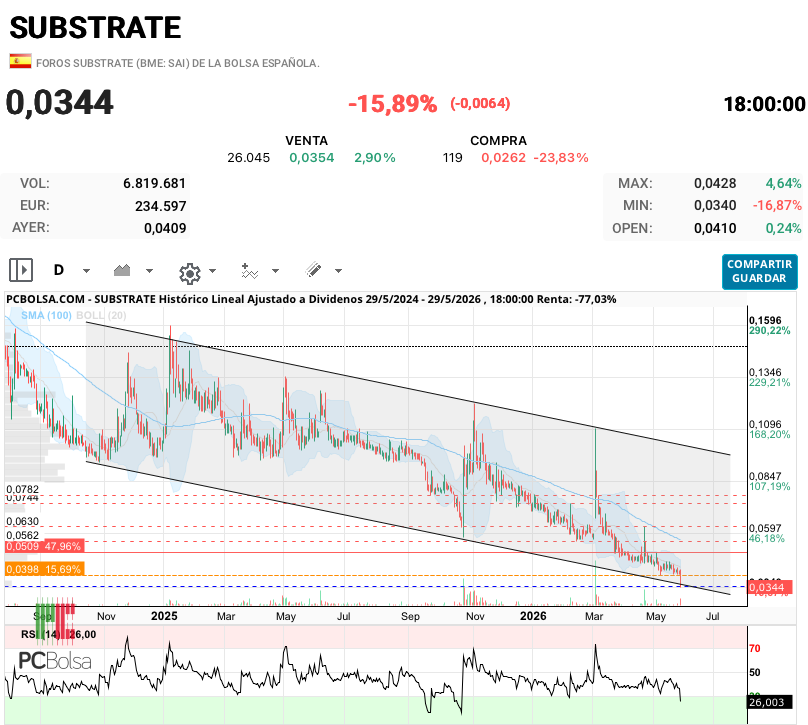Viewport: 808px width, 725px height.
Task: Click the 0,0562 level label
Action: click(22, 535)
